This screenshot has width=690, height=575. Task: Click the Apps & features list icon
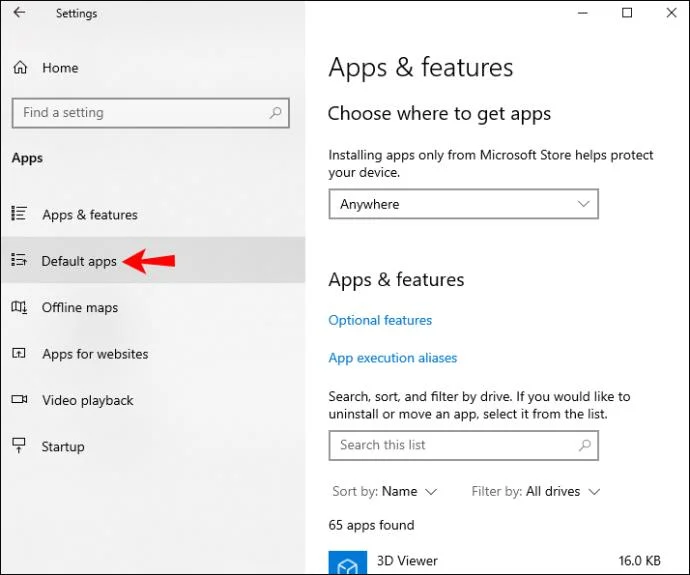[x=19, y=213]
